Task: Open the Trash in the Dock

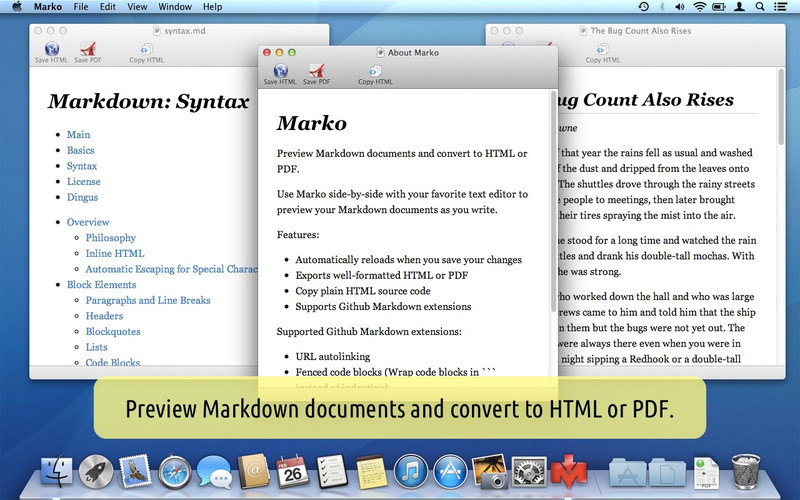Action: (x=745, y=472)
